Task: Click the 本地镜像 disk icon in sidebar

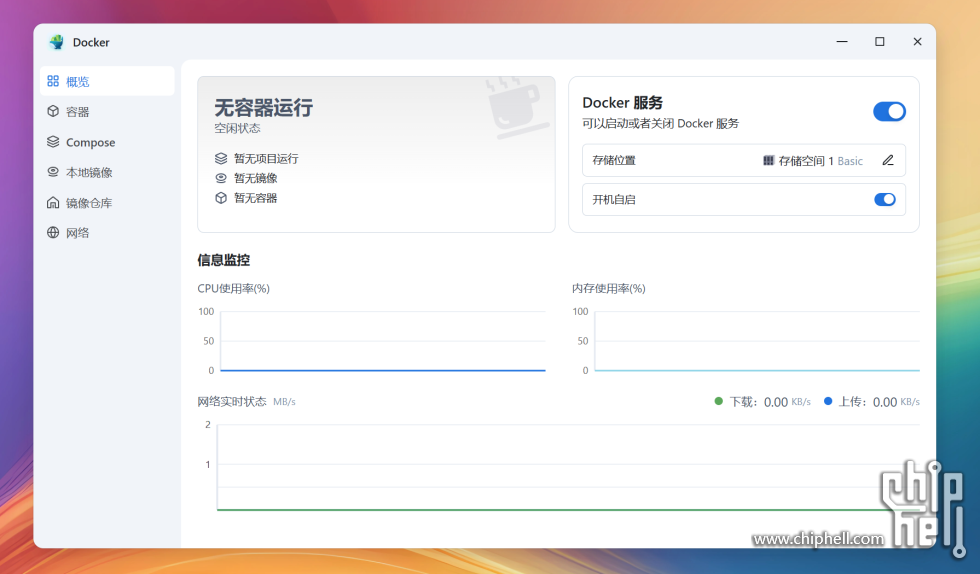Action: pyautogui.click(x=53, y=172)
